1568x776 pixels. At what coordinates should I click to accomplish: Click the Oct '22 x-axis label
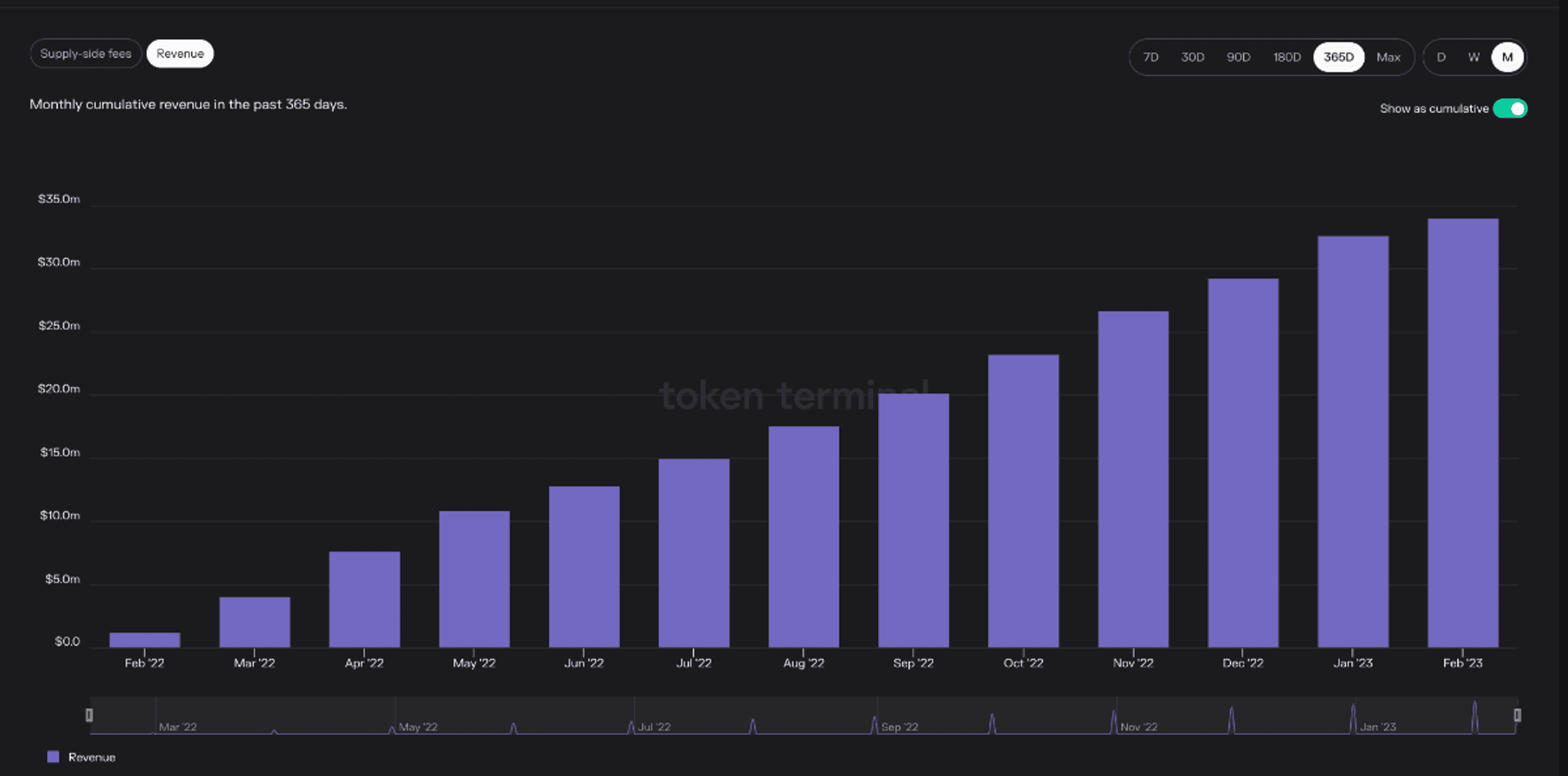(1023, 663)
